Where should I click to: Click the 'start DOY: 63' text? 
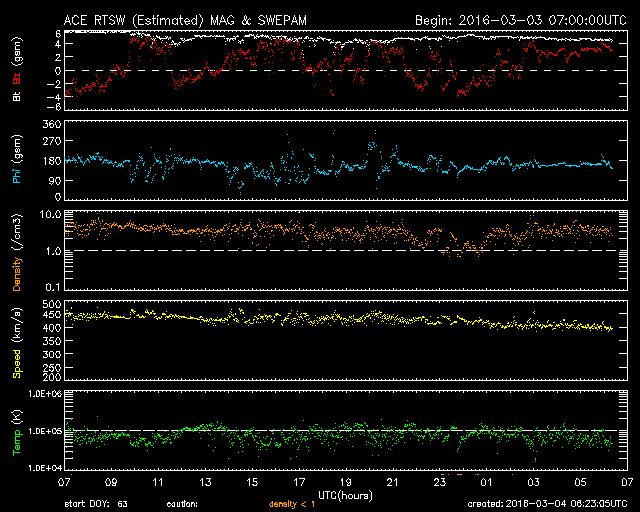[96, 504]
